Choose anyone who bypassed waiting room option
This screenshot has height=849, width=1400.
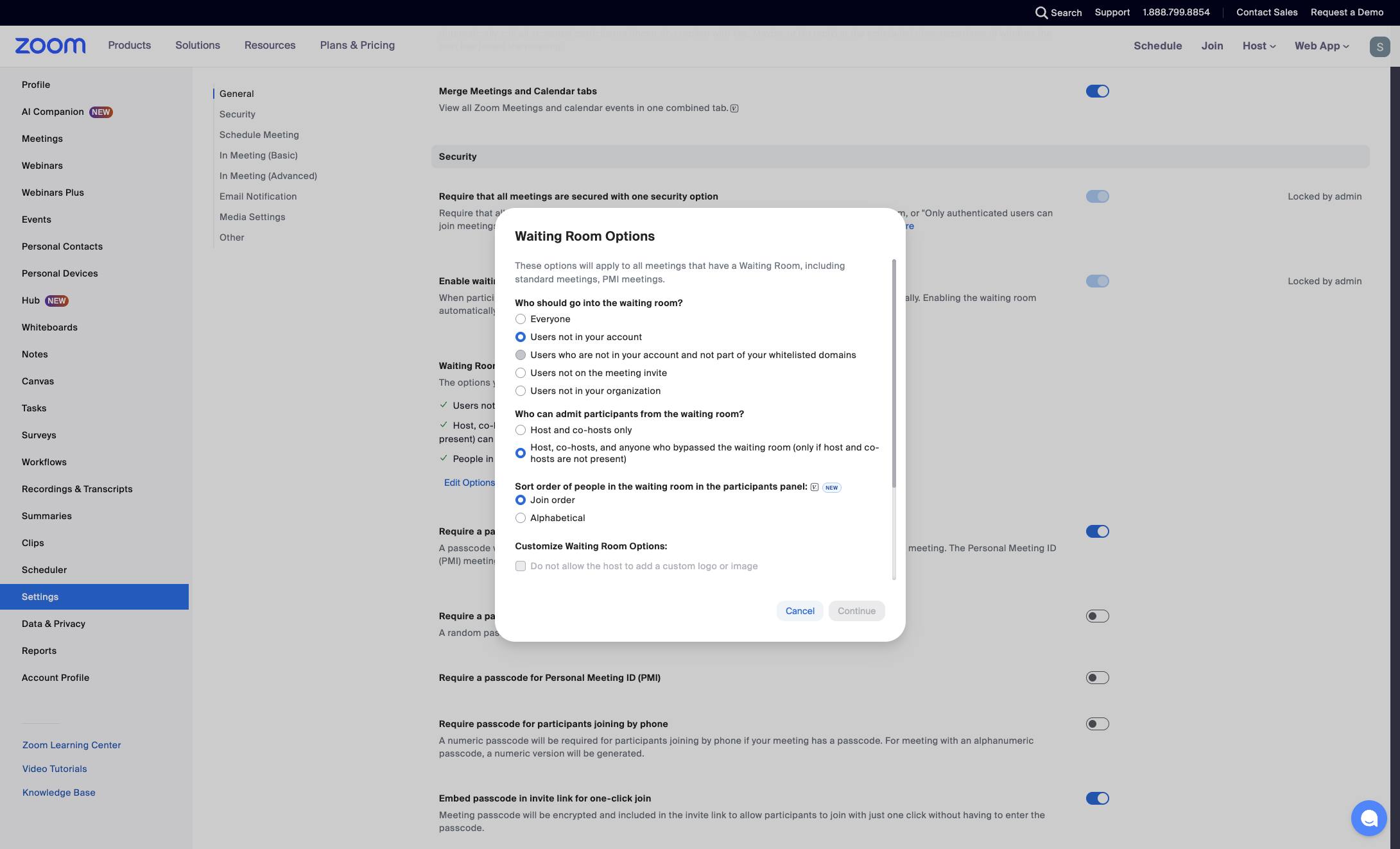pyautogui.click(x=521, y=453)
